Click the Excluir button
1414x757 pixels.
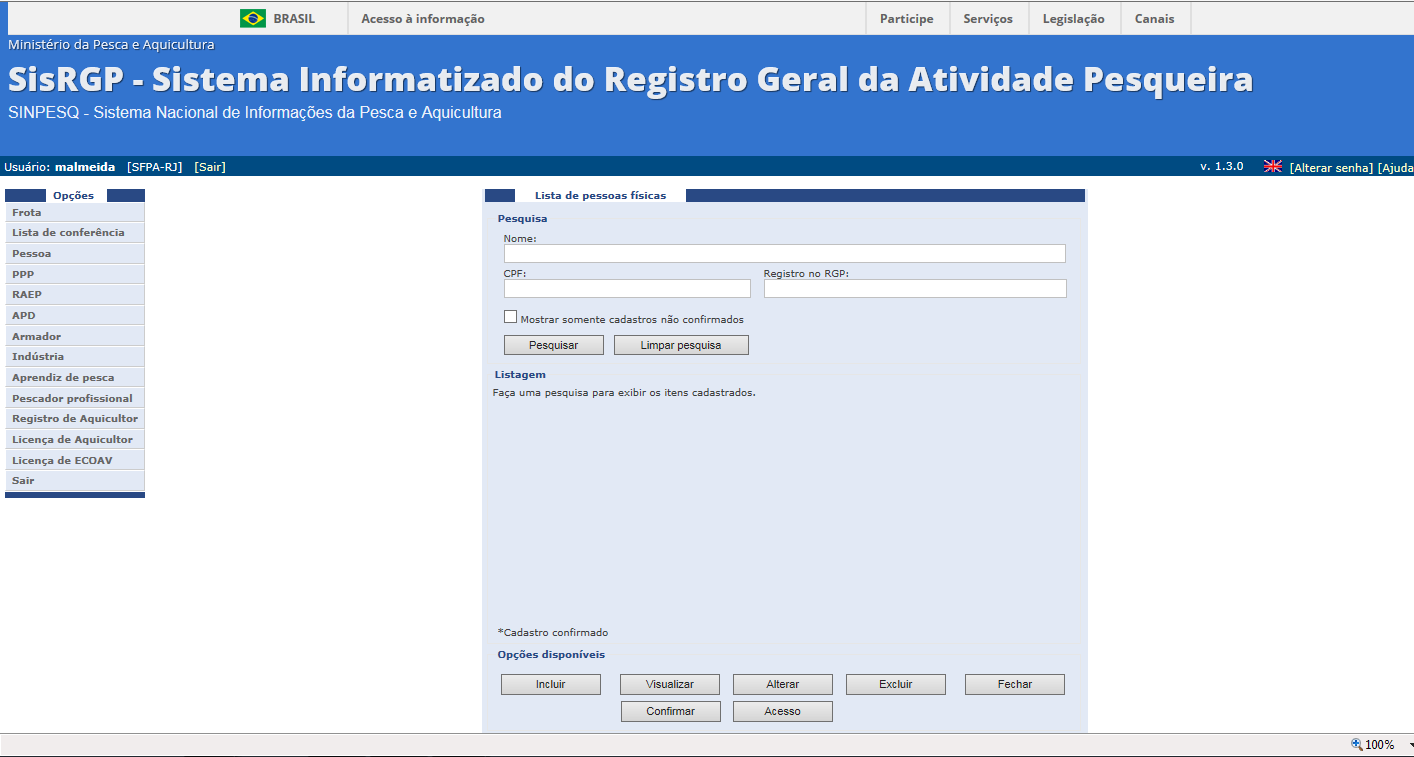point(896,685)
